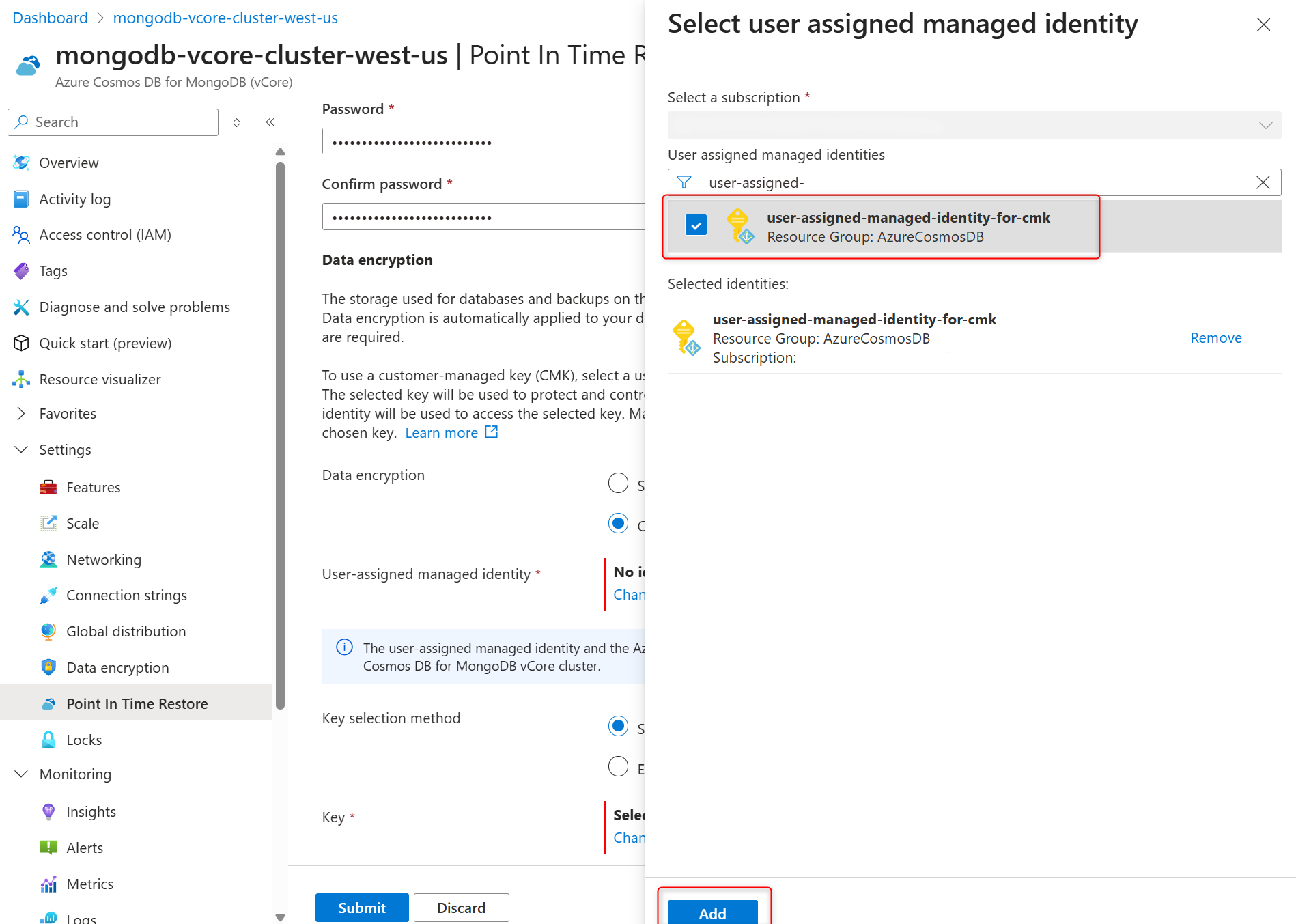
Task: Click the sidebar scroll down arrow
Action: point(280,917)
